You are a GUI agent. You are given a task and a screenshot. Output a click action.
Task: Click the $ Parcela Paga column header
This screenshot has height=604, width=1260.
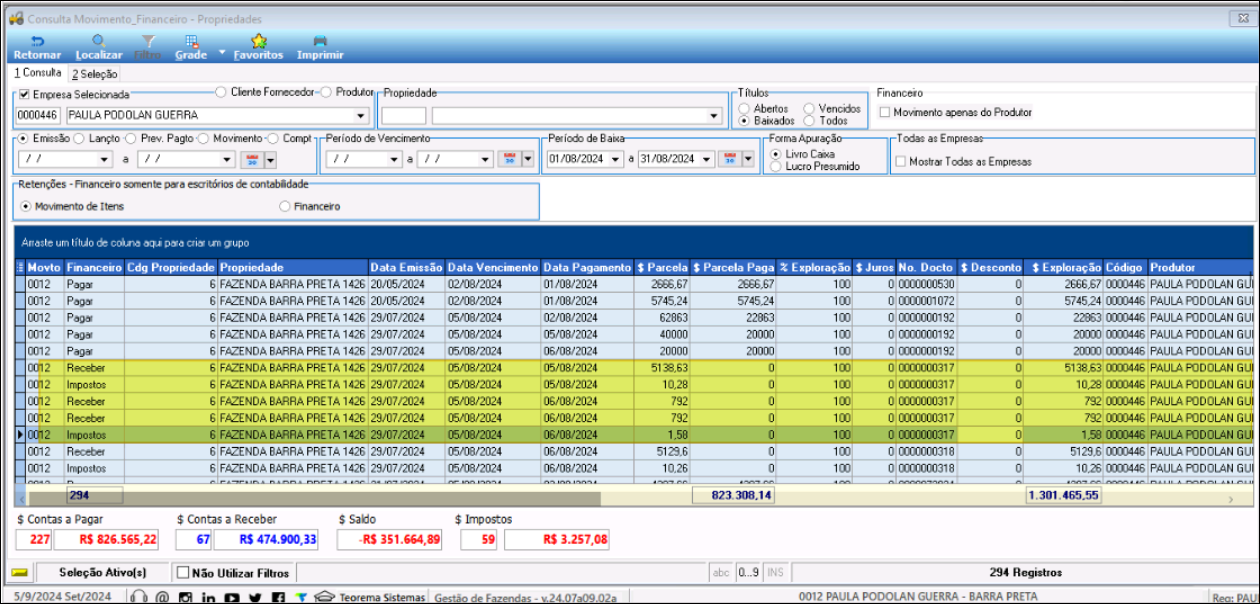[x=734, y=268]
